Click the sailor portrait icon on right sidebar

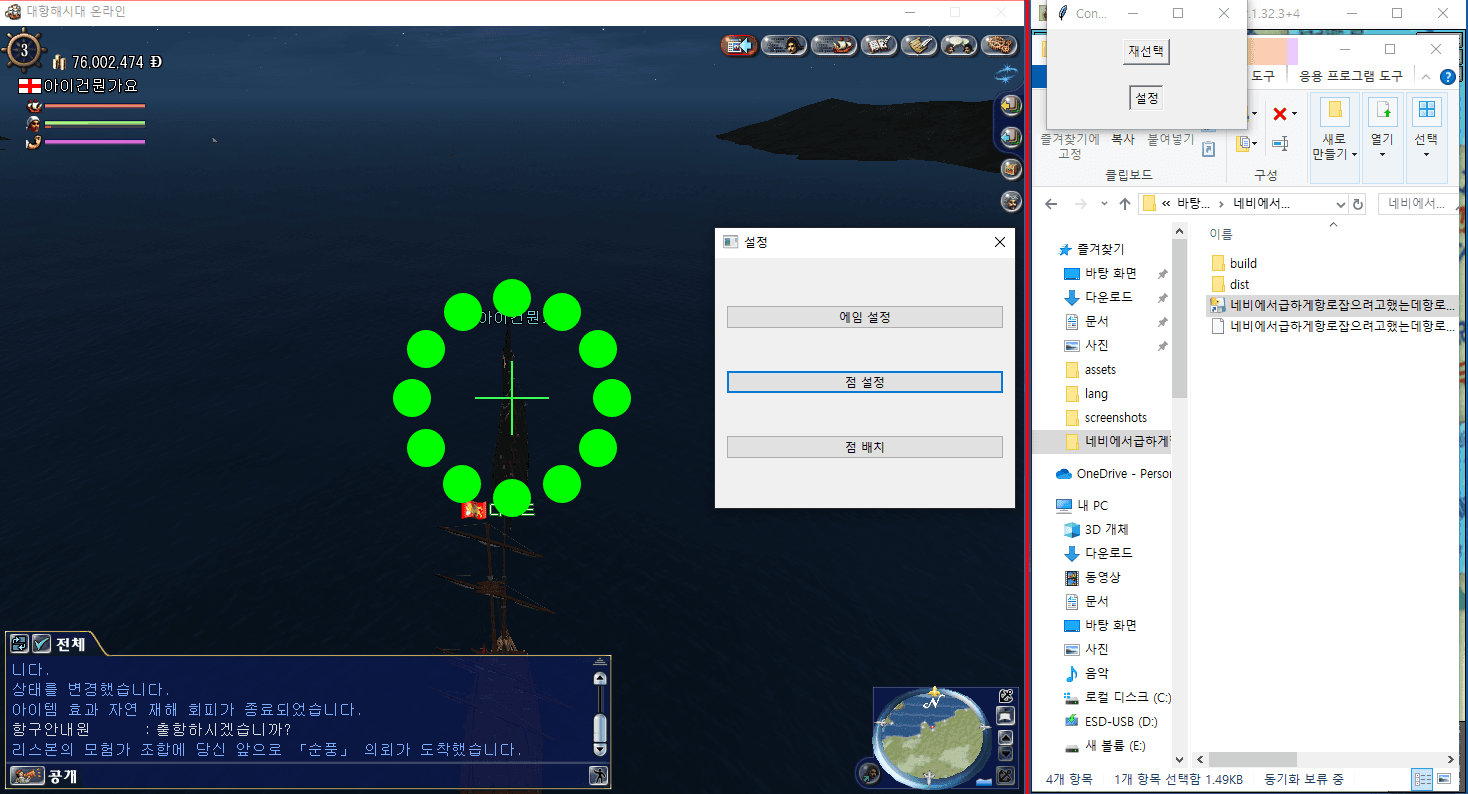(x=1011, y=201)
